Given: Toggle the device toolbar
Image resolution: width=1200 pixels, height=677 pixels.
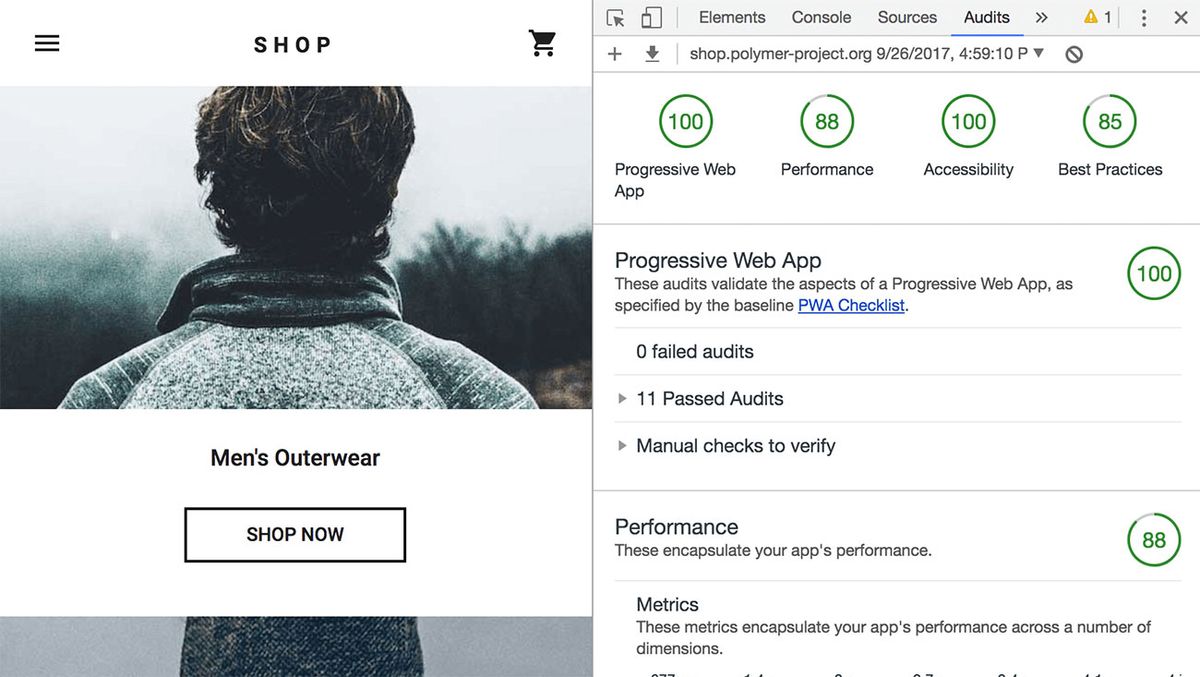Looking at the screenshot, I should coord(652,17).
